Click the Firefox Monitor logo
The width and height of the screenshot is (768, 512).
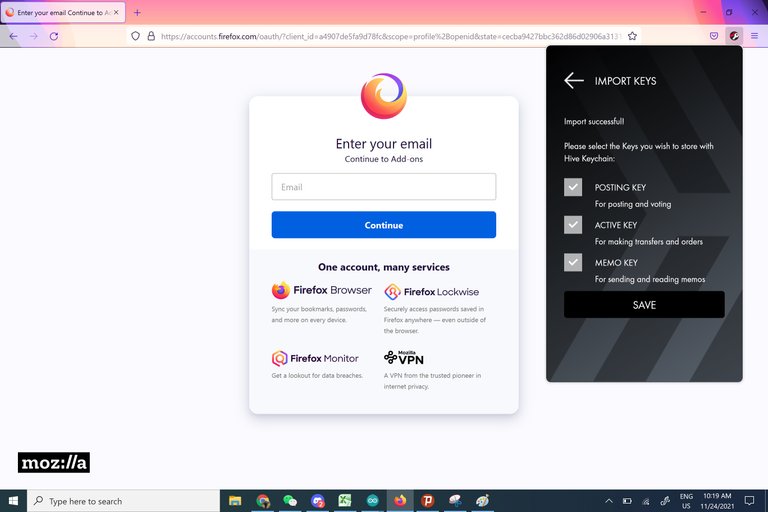point(315,358)
